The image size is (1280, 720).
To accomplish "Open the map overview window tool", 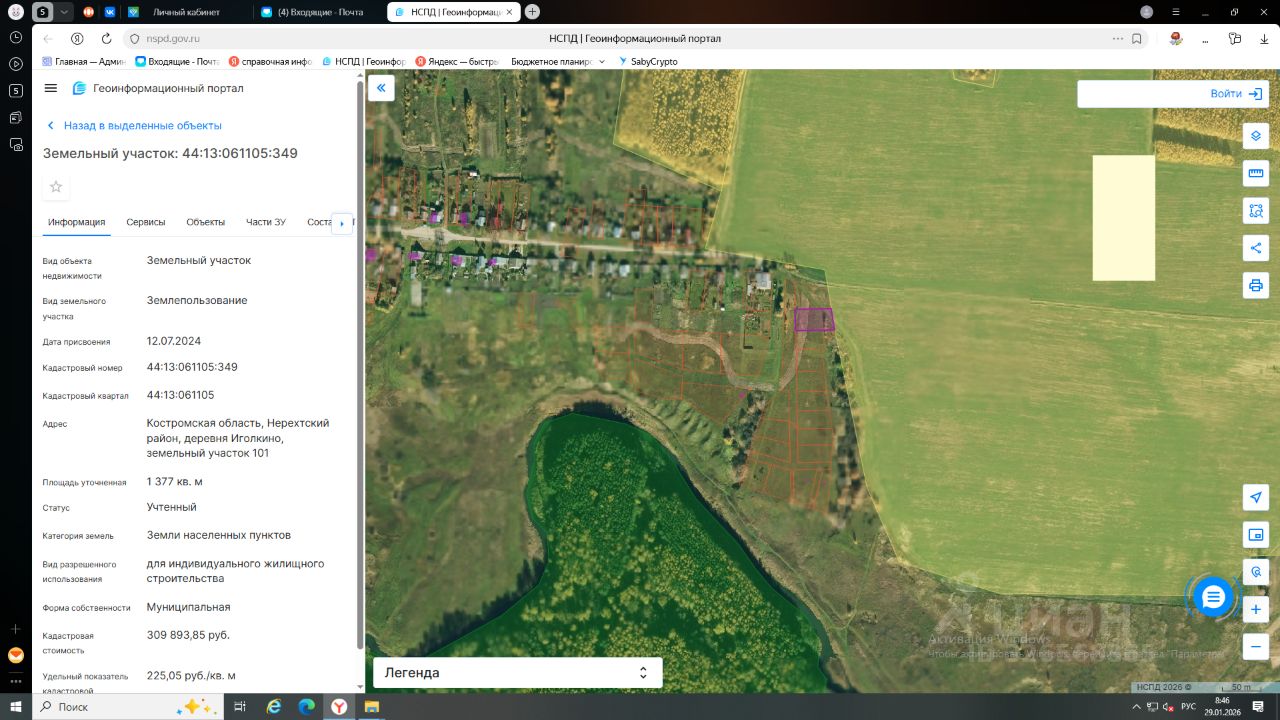I will coord(1256,534).
